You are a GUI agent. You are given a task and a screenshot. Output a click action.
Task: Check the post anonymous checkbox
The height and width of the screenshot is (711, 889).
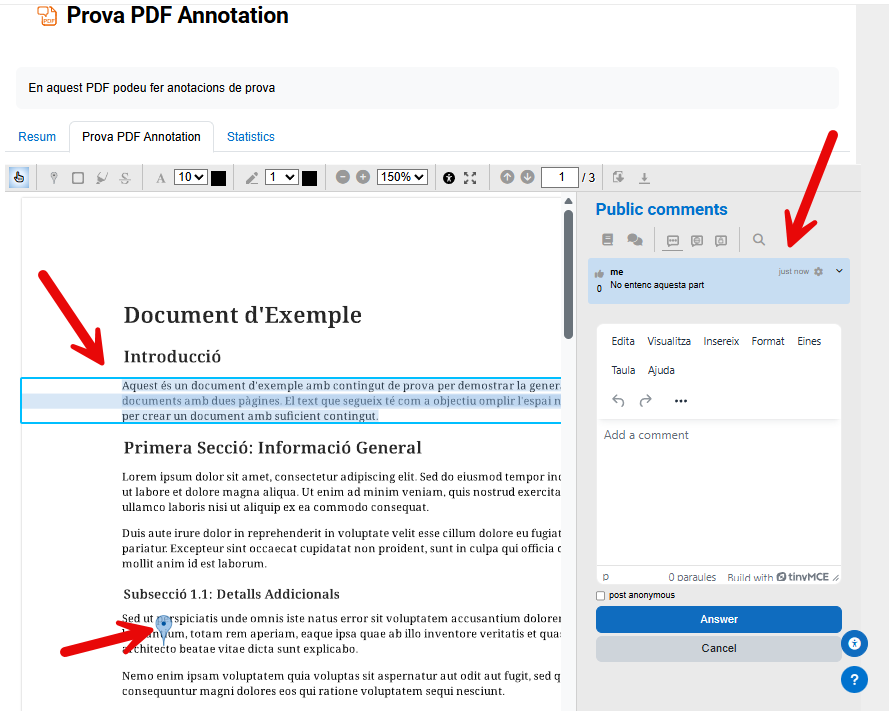(x=601, y=596)
